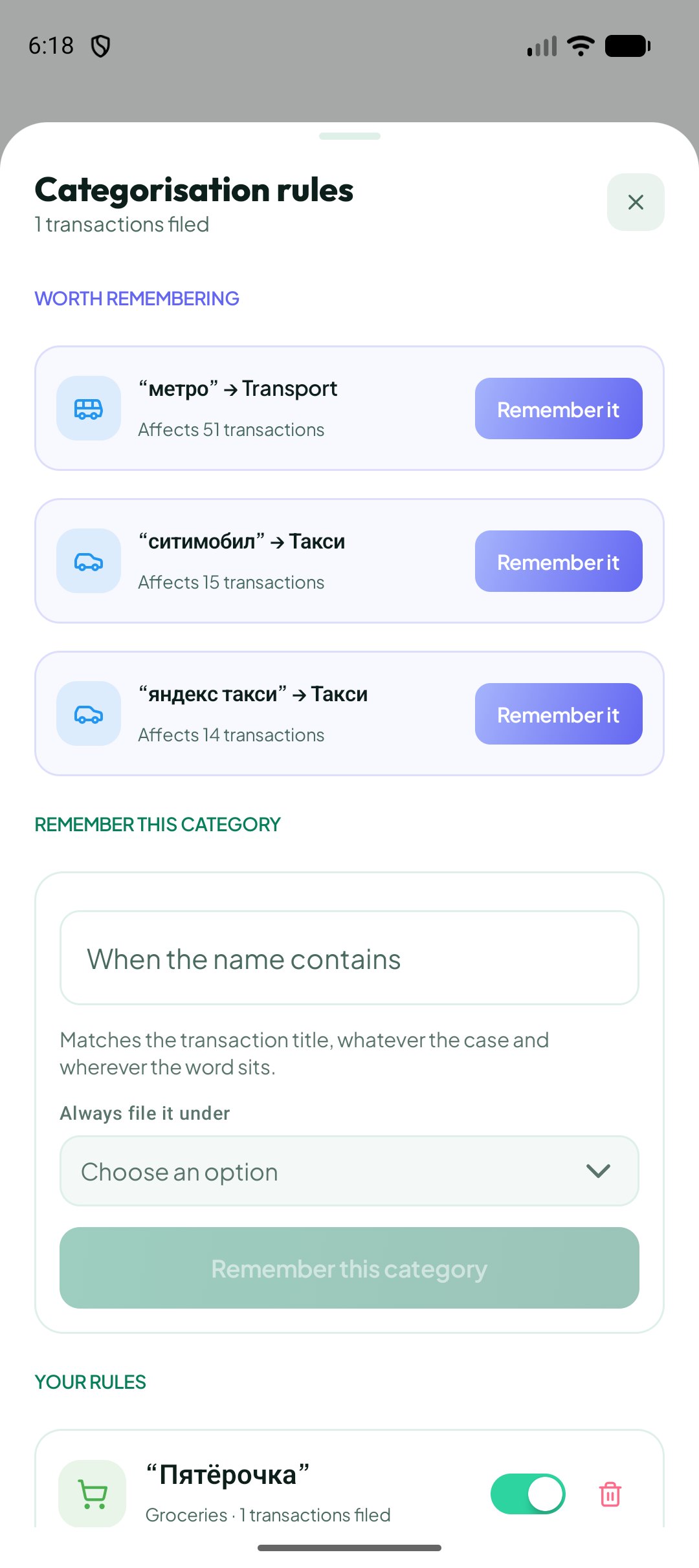
Task: Tap the bus icon for метро rule
Action: [89, 409]
